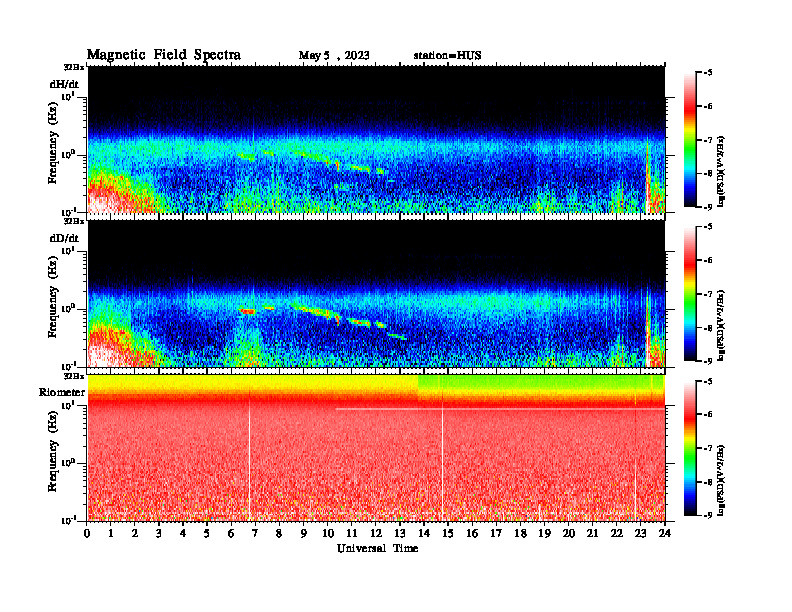The height and width of the screenshot is (612, 792).
Task: Click the "station=HUS" label
Action: pos(447,56)
